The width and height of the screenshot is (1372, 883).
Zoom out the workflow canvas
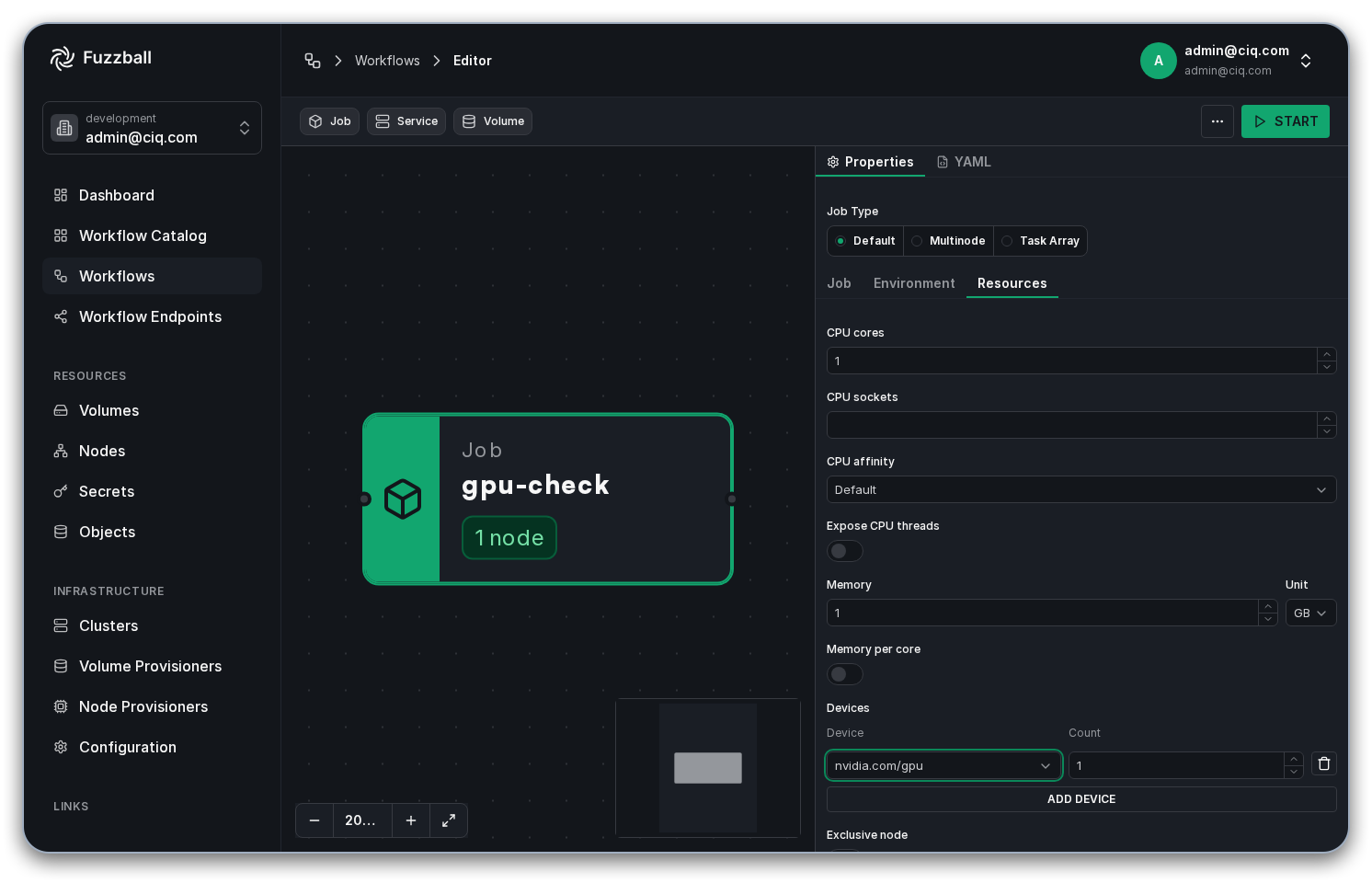coord(314,820)
